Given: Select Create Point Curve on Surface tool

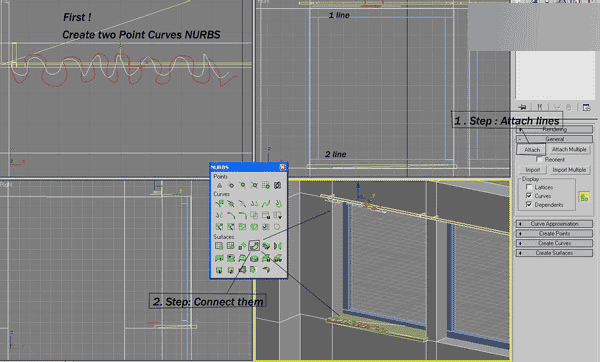Looking at the screenshot, I should tap(254, 227).
